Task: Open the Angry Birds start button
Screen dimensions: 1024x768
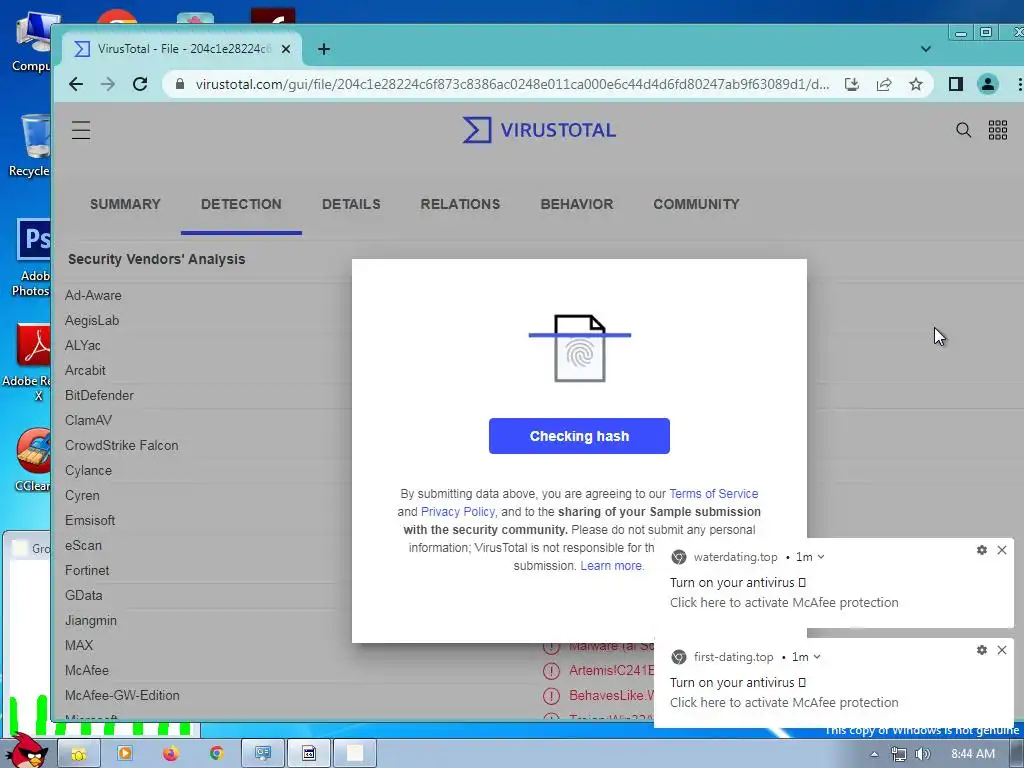Action: click(27, 751)
